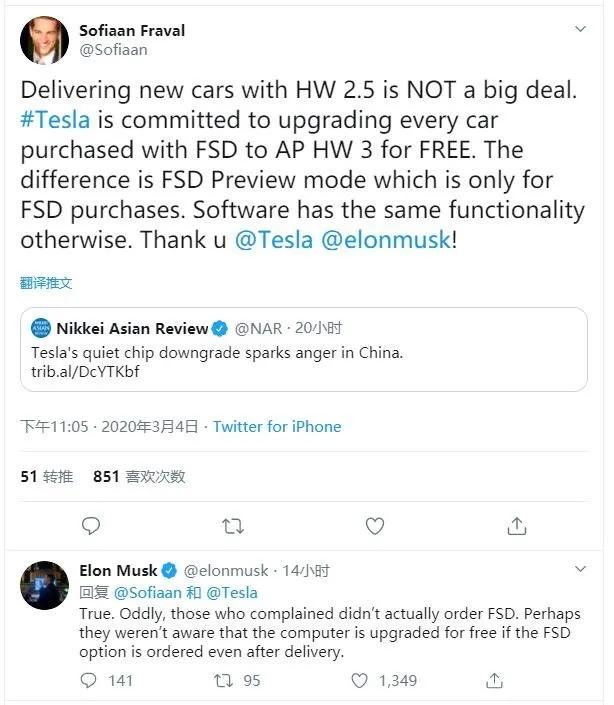Open Elon Musk's avatar thumbnail

click(x=44, y=582)
